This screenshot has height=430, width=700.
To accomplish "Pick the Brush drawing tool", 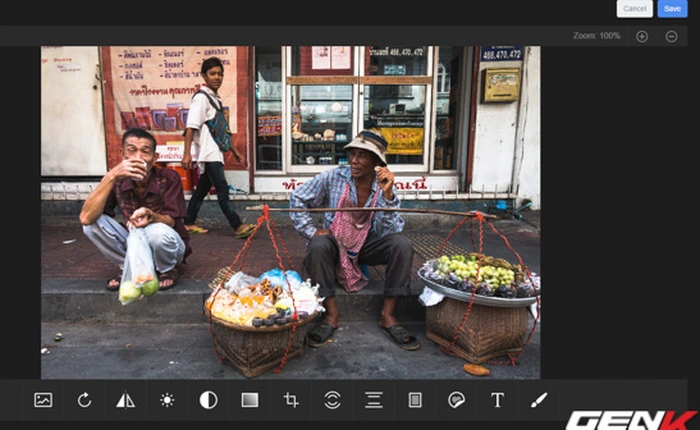I will pos(539,400).
